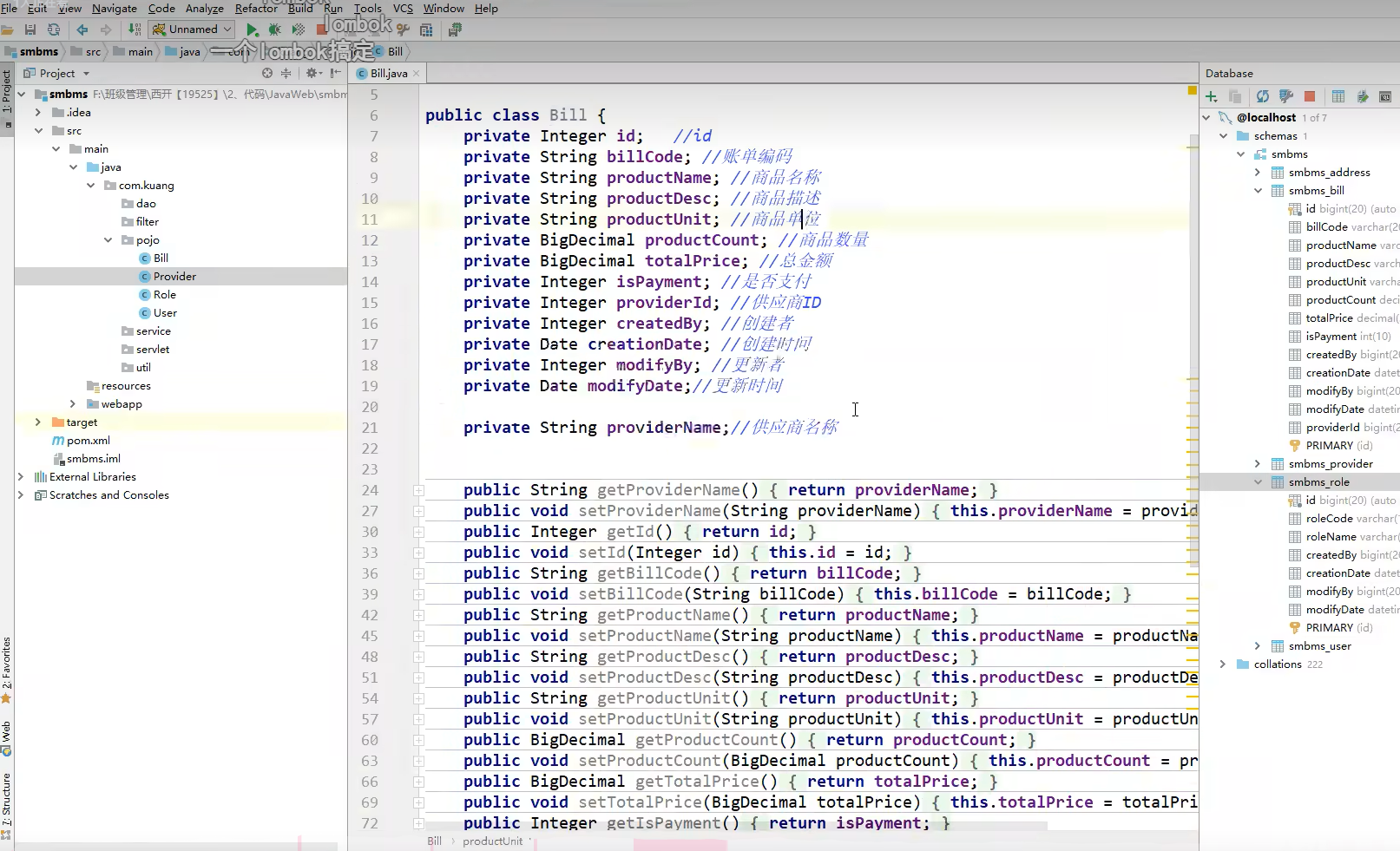This screenshot has width=1400, height=851.
Task: Click the Synchronize toolbar icon
Action: 54,29
